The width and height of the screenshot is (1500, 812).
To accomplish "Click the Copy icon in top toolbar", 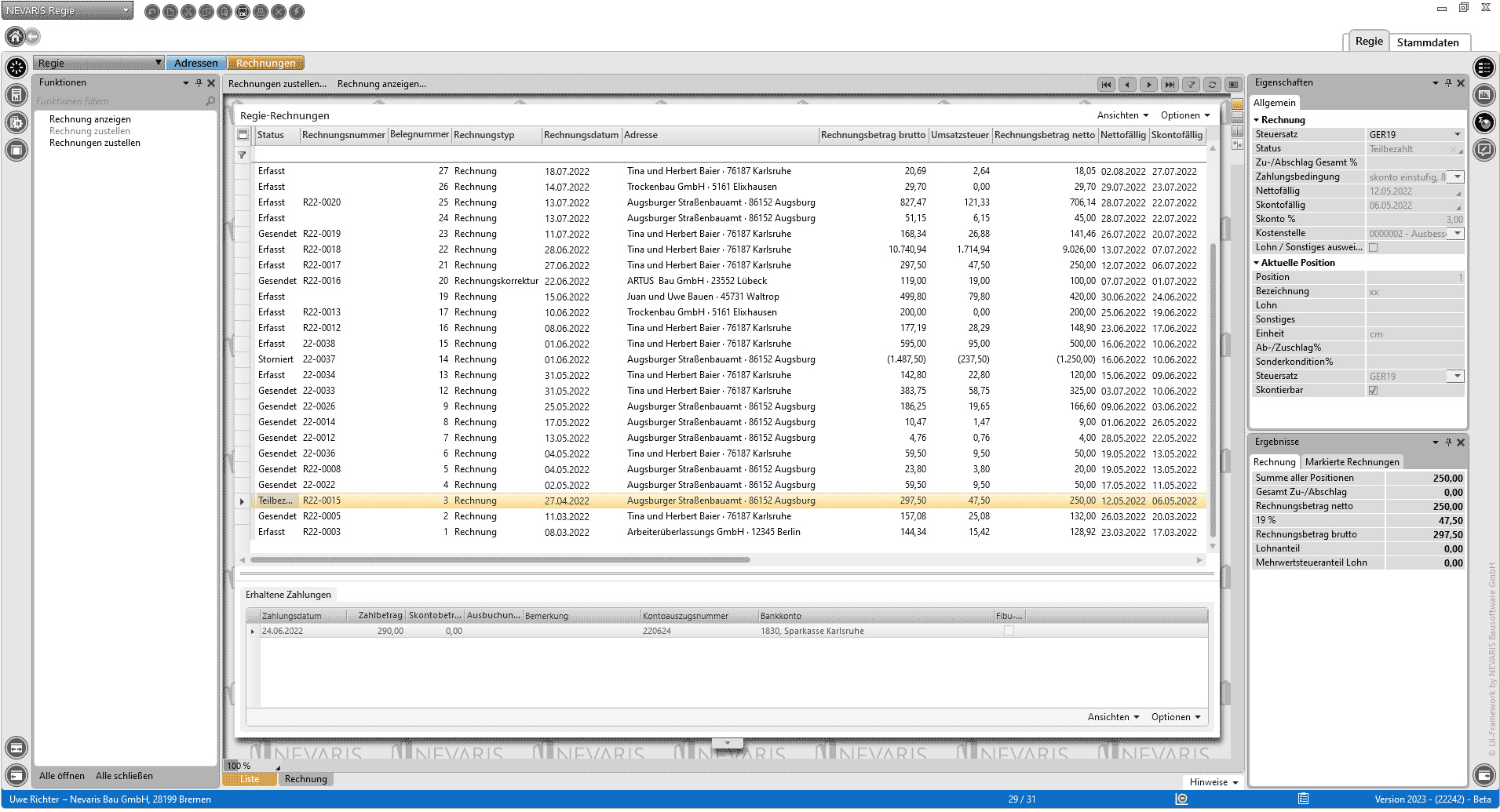I will [x=206, y=12].
